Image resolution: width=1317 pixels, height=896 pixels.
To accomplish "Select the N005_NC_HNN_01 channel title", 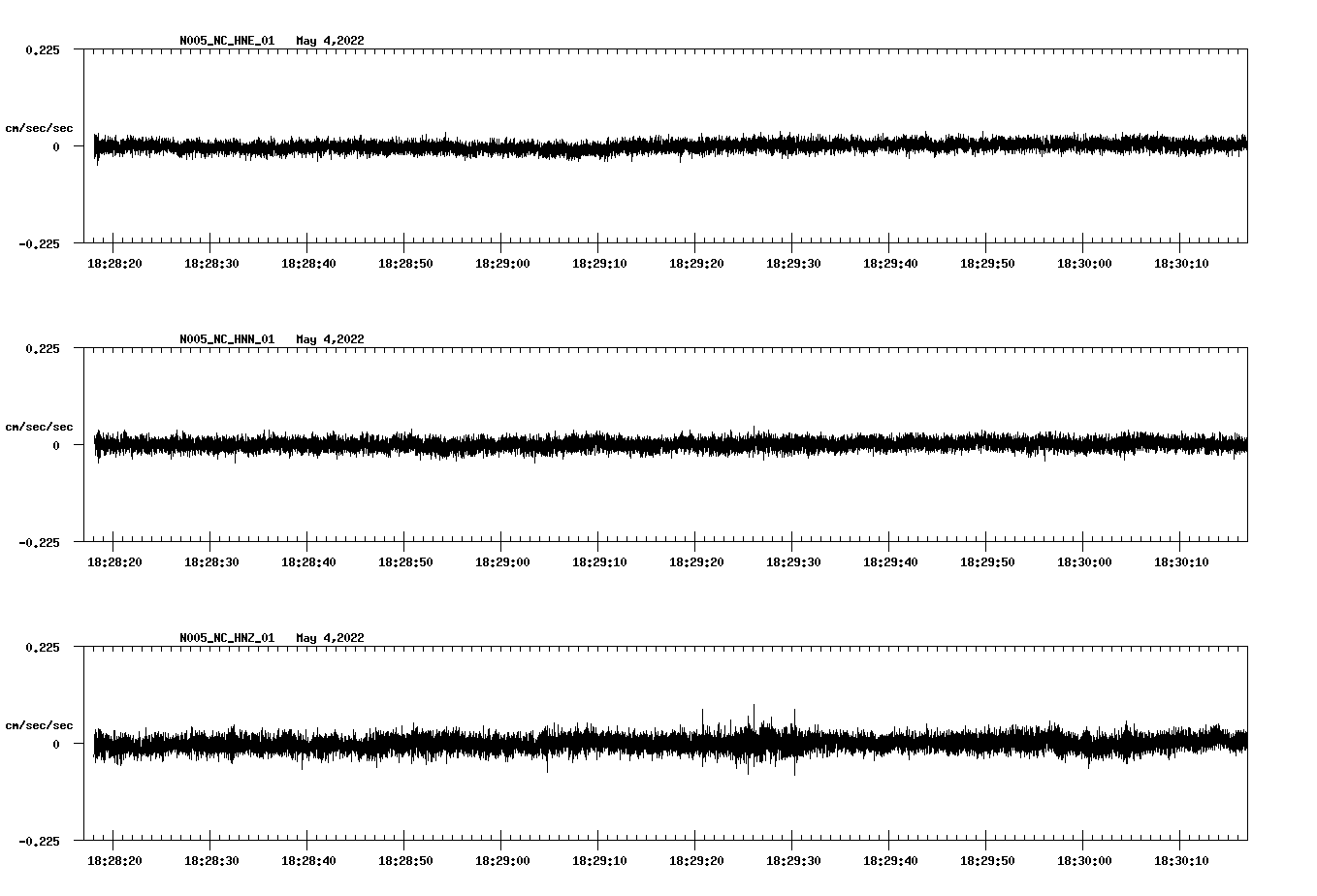I will pyautogui.click(x=227, y=339).
